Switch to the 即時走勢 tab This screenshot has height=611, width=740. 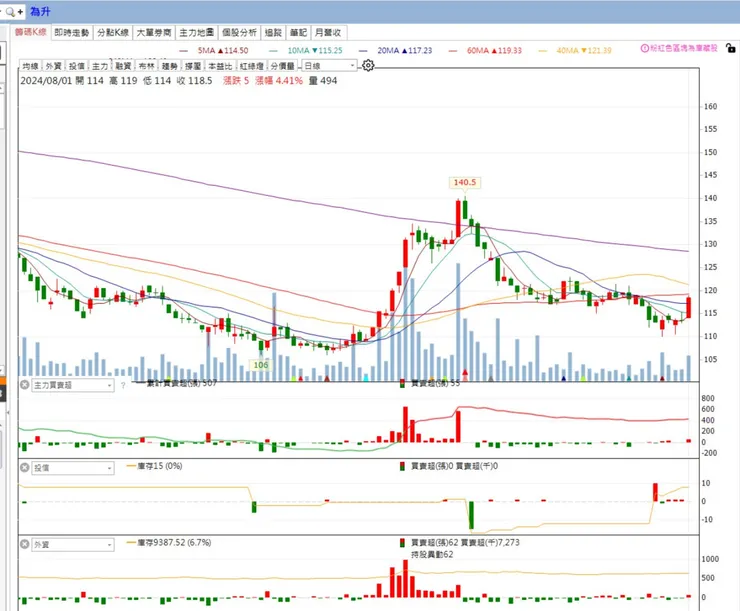click(72, 33)
